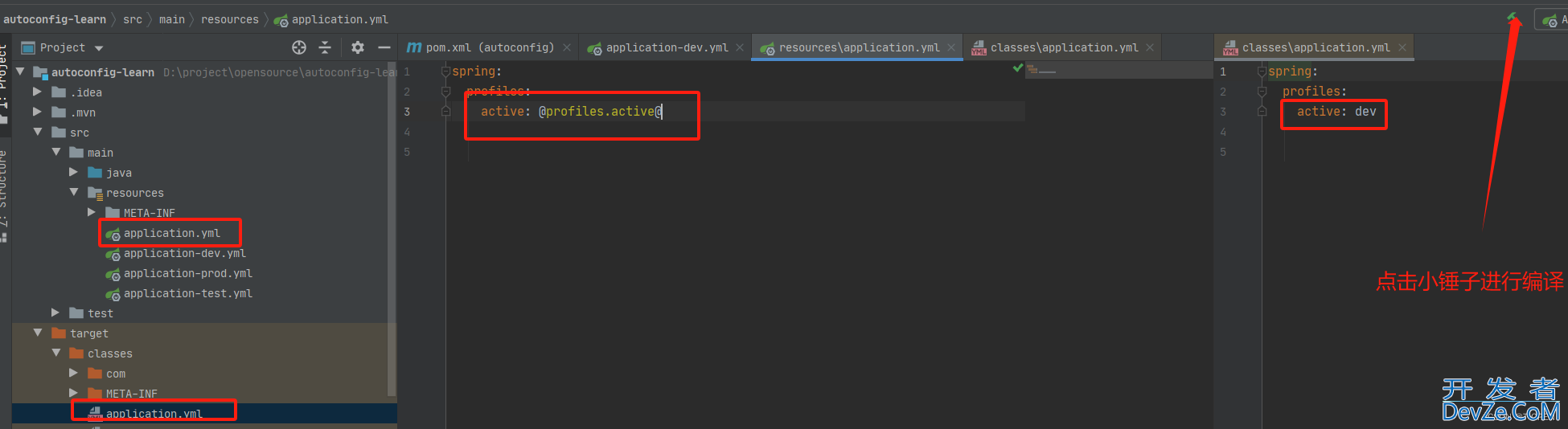Hide the Project tool window with the minus icon
Viewport: 1568px width, 429px height.
coord(384,47)
